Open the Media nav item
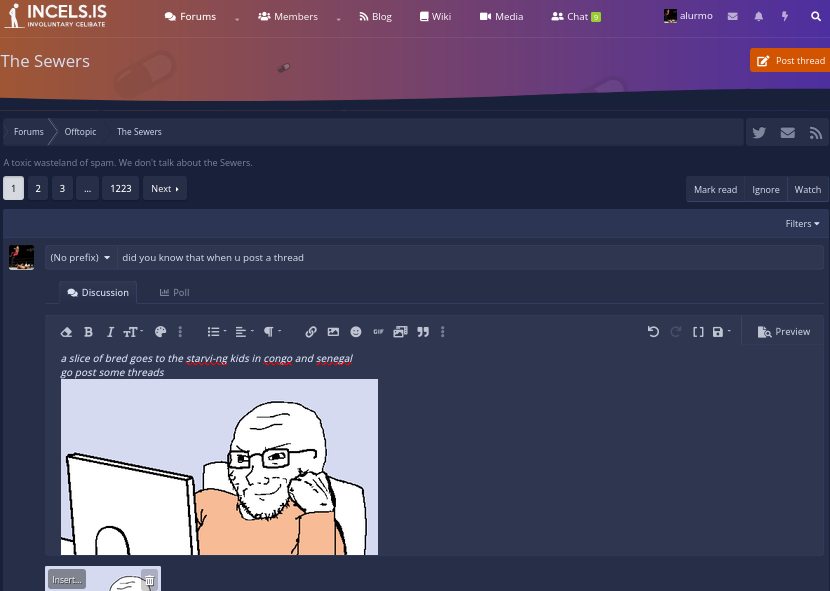The height and width of the screenshot is (591, 830). 501,16
